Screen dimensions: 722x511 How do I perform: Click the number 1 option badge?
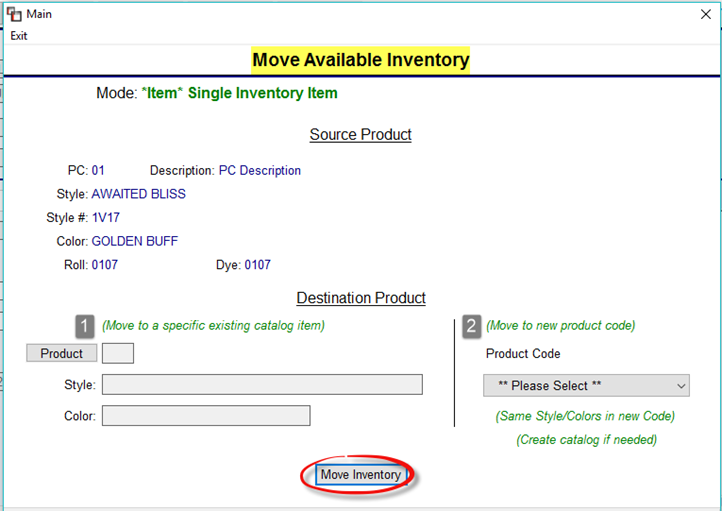(84, 326)
